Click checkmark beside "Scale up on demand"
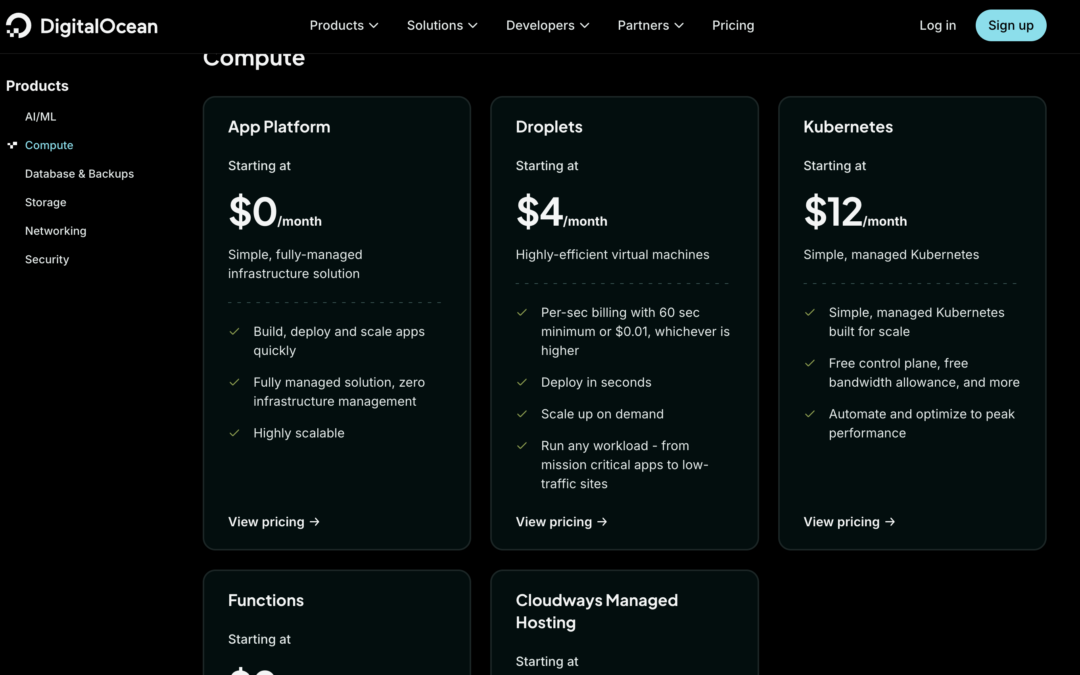Image resolution: width=1080 pixels, height=675 pixels. pos(522,414)
